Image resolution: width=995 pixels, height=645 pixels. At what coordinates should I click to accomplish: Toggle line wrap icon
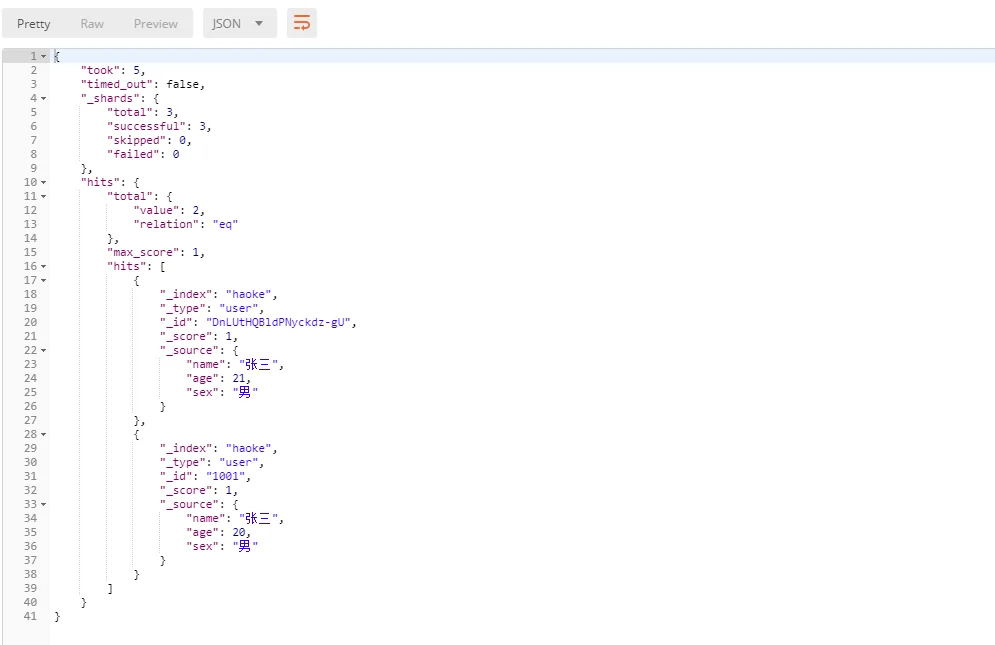[x=301, y=23]
